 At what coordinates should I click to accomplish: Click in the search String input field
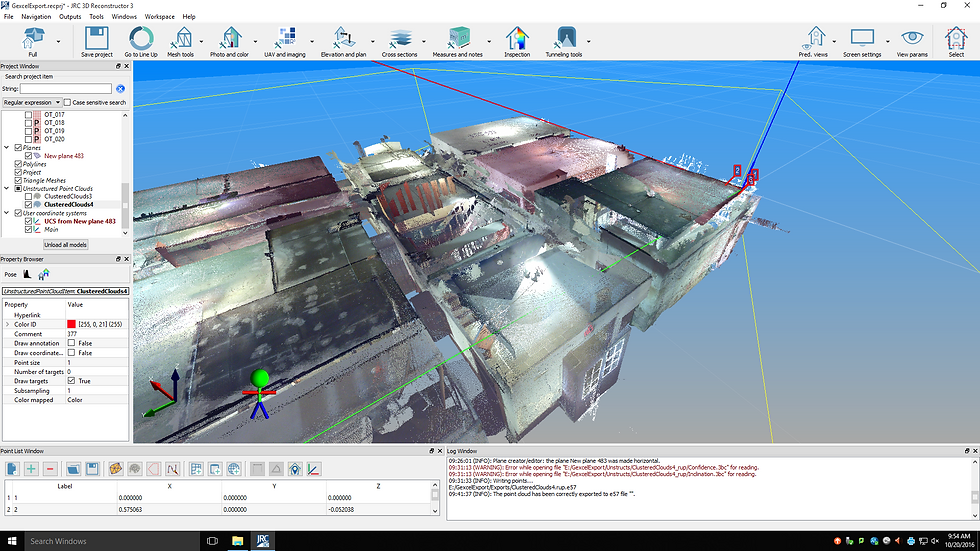point(66,89)
